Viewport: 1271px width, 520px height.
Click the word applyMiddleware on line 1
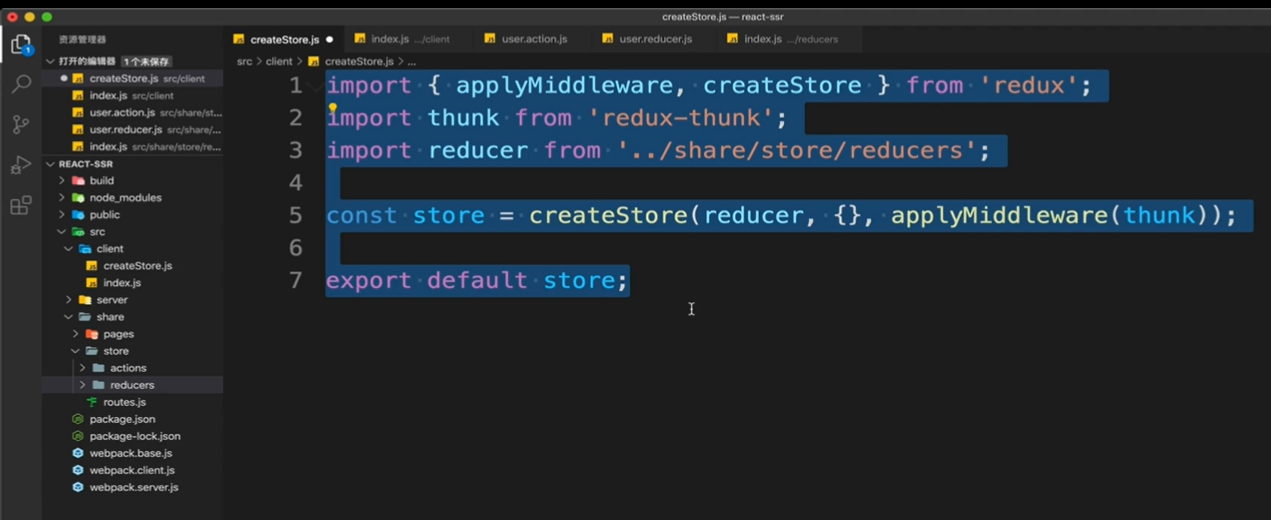click(x=565, y=85)
